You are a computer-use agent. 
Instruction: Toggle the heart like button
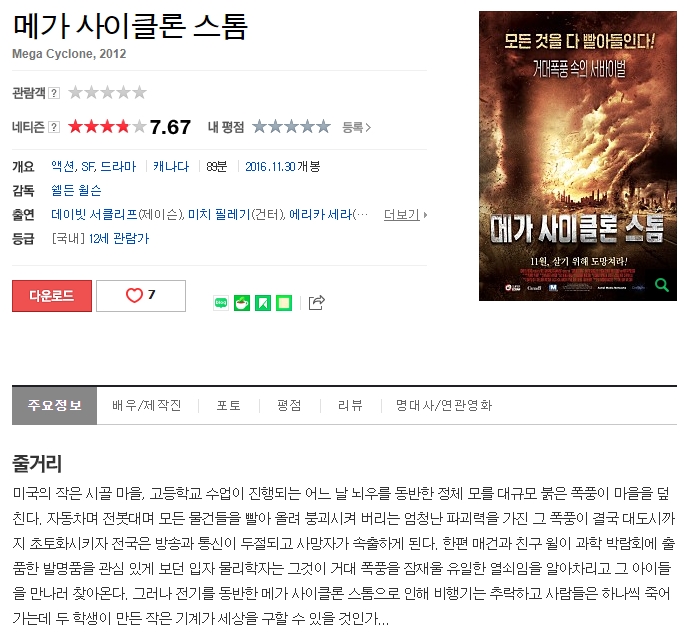[x=141, y=296]
